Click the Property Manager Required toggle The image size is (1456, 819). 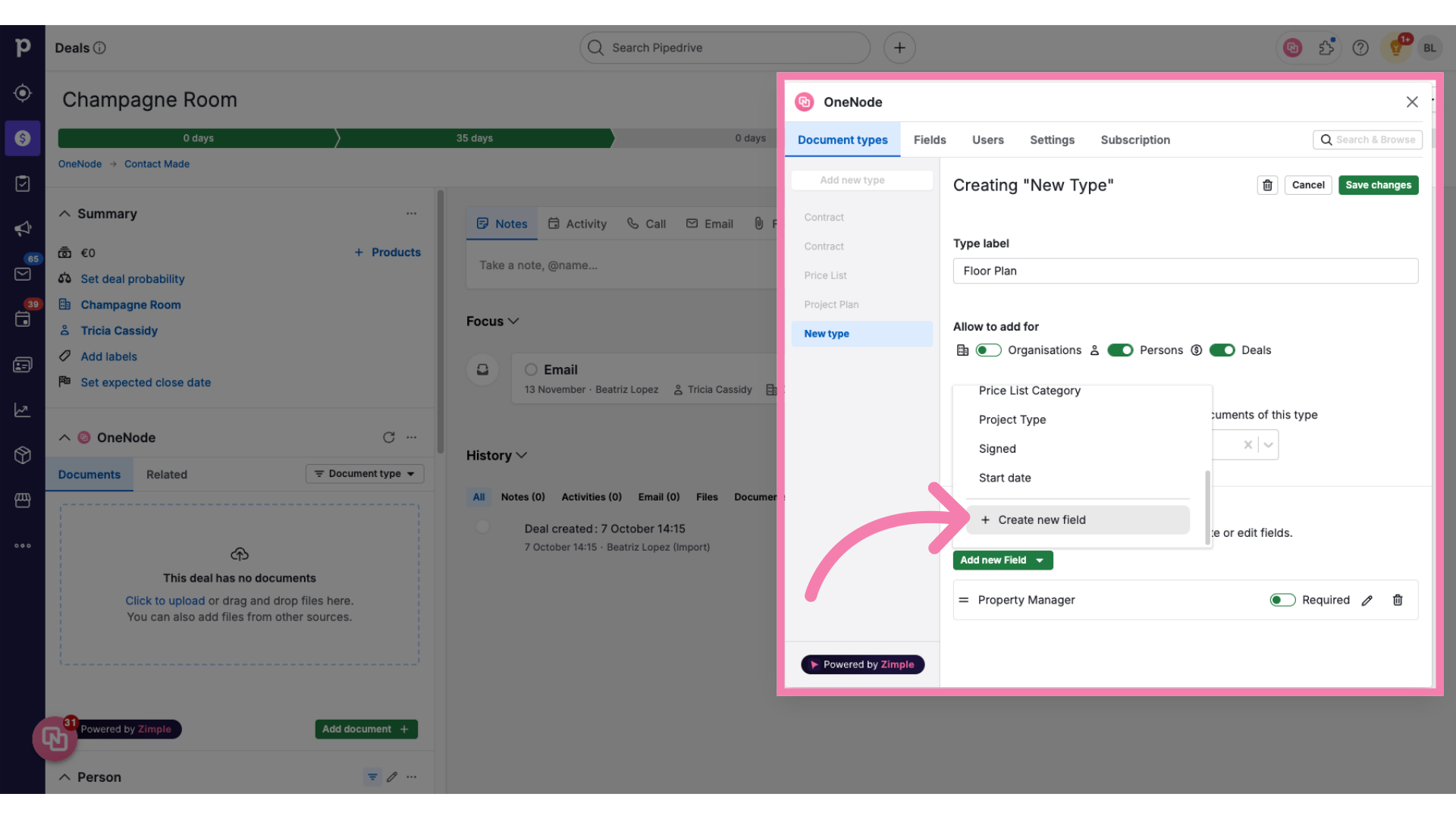click(1281, 599)
